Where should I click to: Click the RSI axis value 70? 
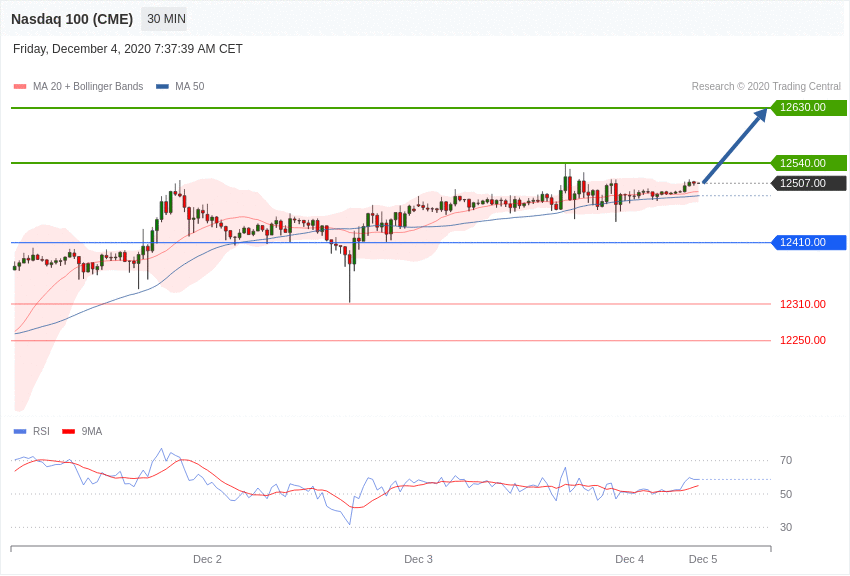(x=786, y=461)
